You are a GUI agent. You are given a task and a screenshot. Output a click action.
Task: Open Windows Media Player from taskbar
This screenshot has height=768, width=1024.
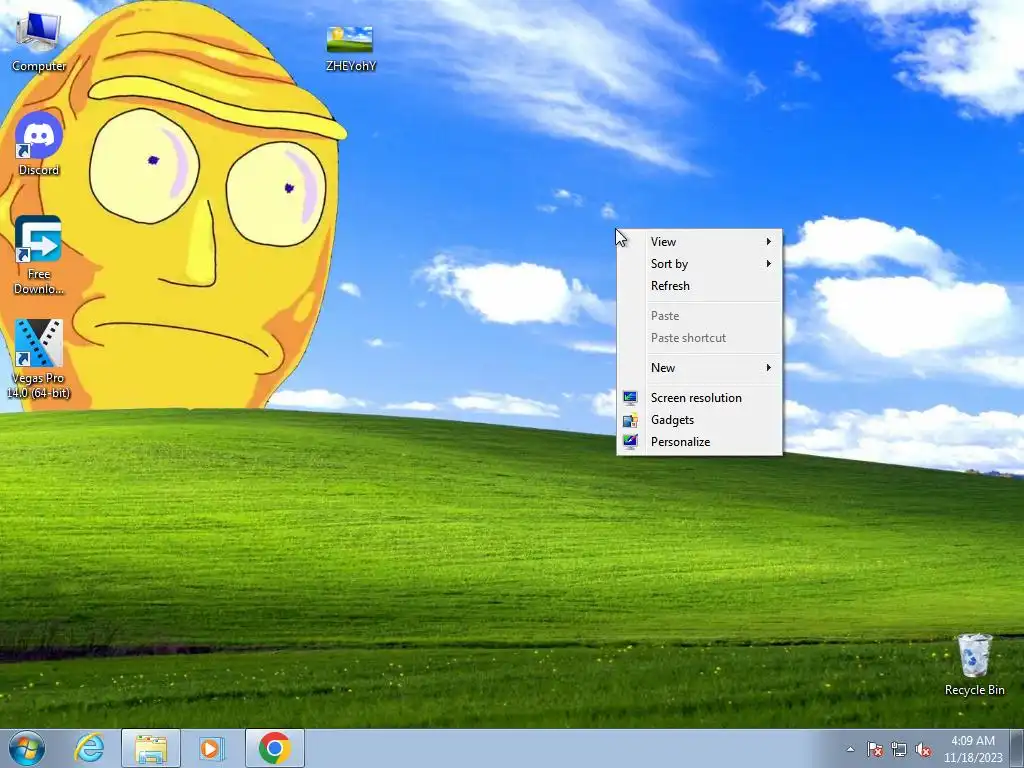(x=211, y=748)
